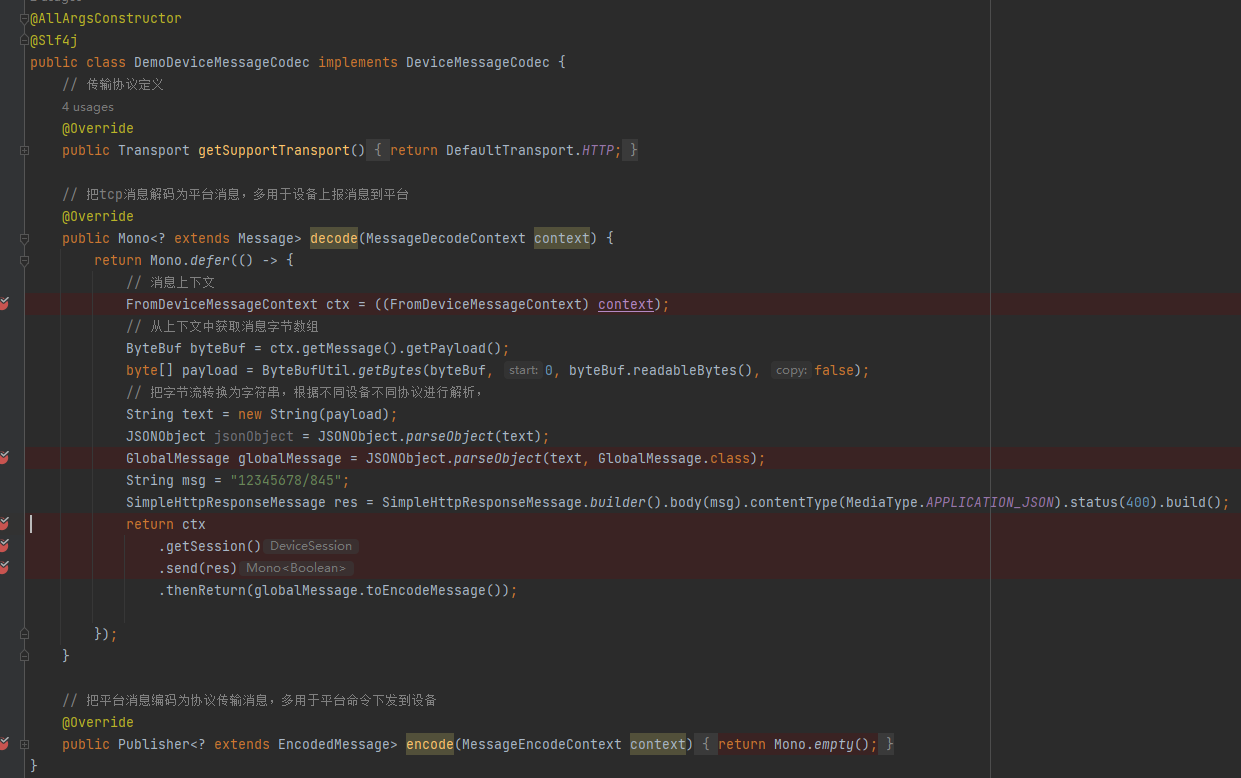Image resolution: width=1241 pixels, height=778 pixels.
Task: Place cursor on DemoDeviceMessageCodec class name
Action: click(222, 62)
